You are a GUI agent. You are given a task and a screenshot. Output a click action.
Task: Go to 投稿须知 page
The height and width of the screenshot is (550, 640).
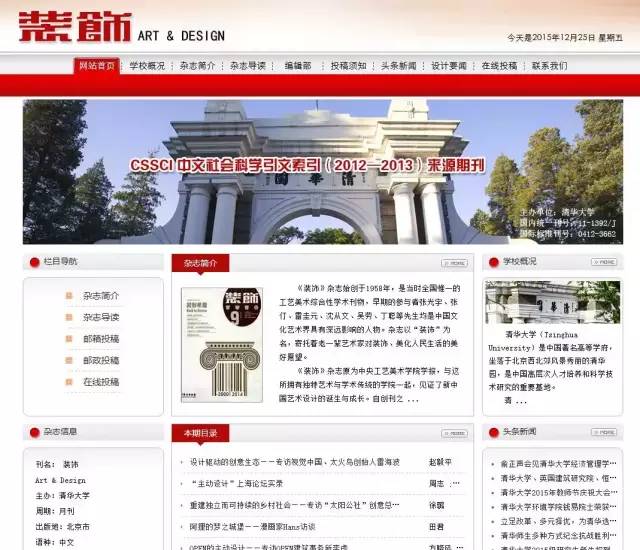[x=349, y=66]
